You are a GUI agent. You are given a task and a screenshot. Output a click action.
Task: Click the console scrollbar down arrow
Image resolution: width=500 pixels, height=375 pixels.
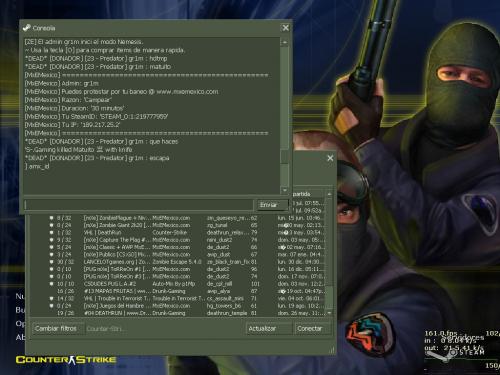tap(285, 190)
